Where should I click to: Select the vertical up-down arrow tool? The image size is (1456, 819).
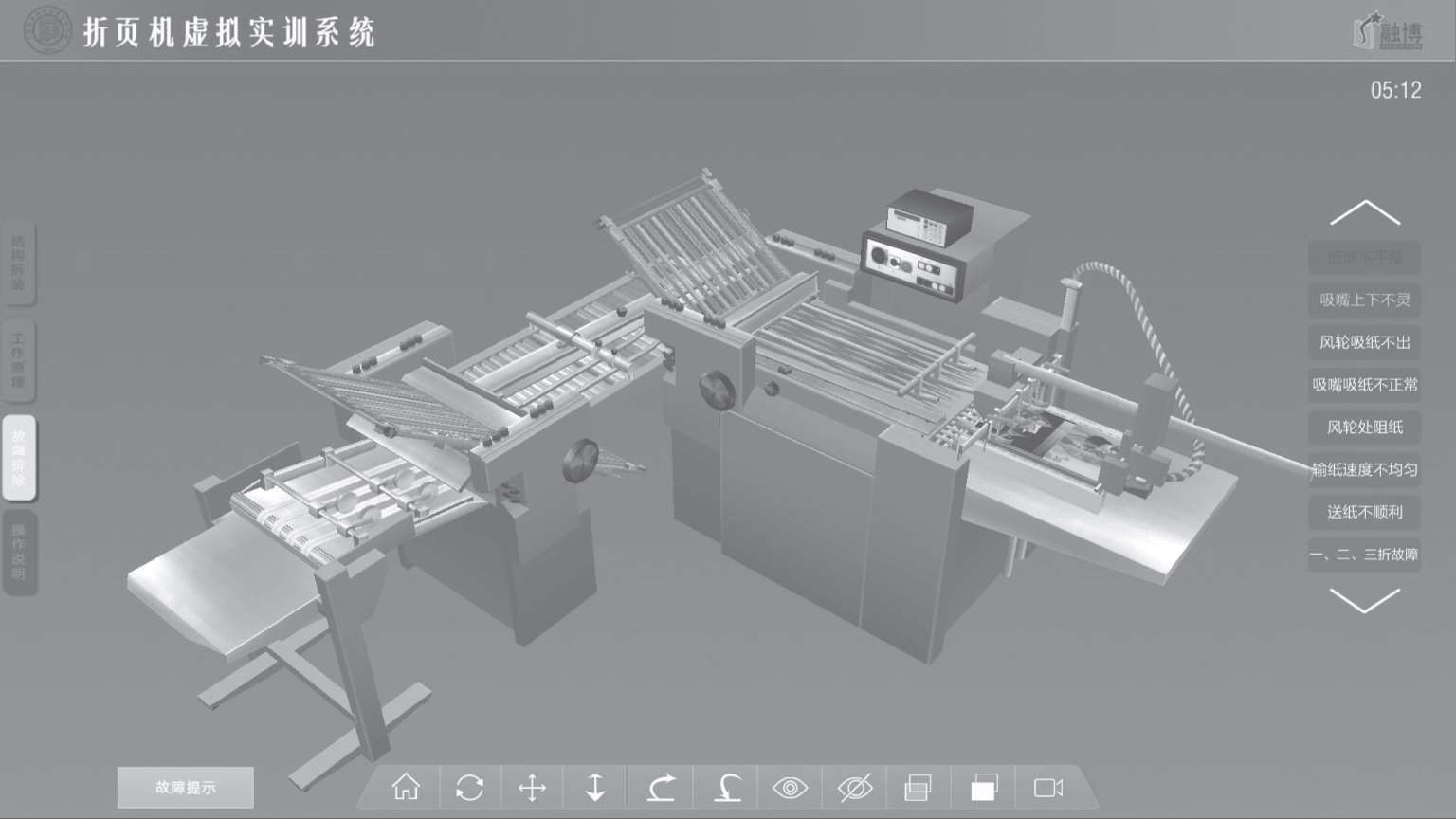point(595,787)
